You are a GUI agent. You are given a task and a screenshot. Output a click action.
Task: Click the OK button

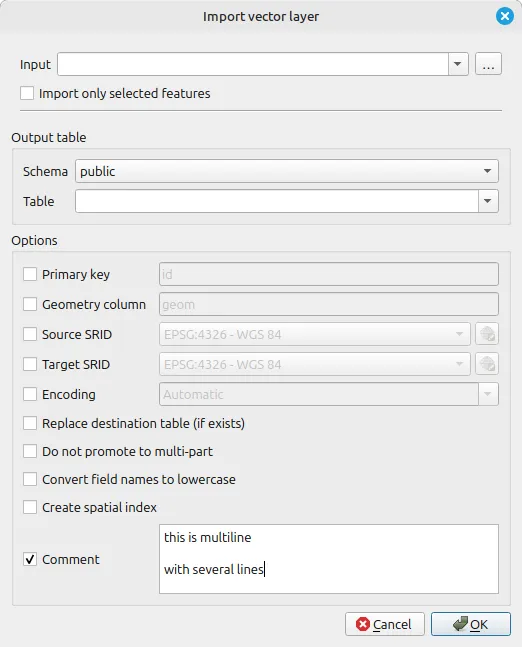point(471,624)
